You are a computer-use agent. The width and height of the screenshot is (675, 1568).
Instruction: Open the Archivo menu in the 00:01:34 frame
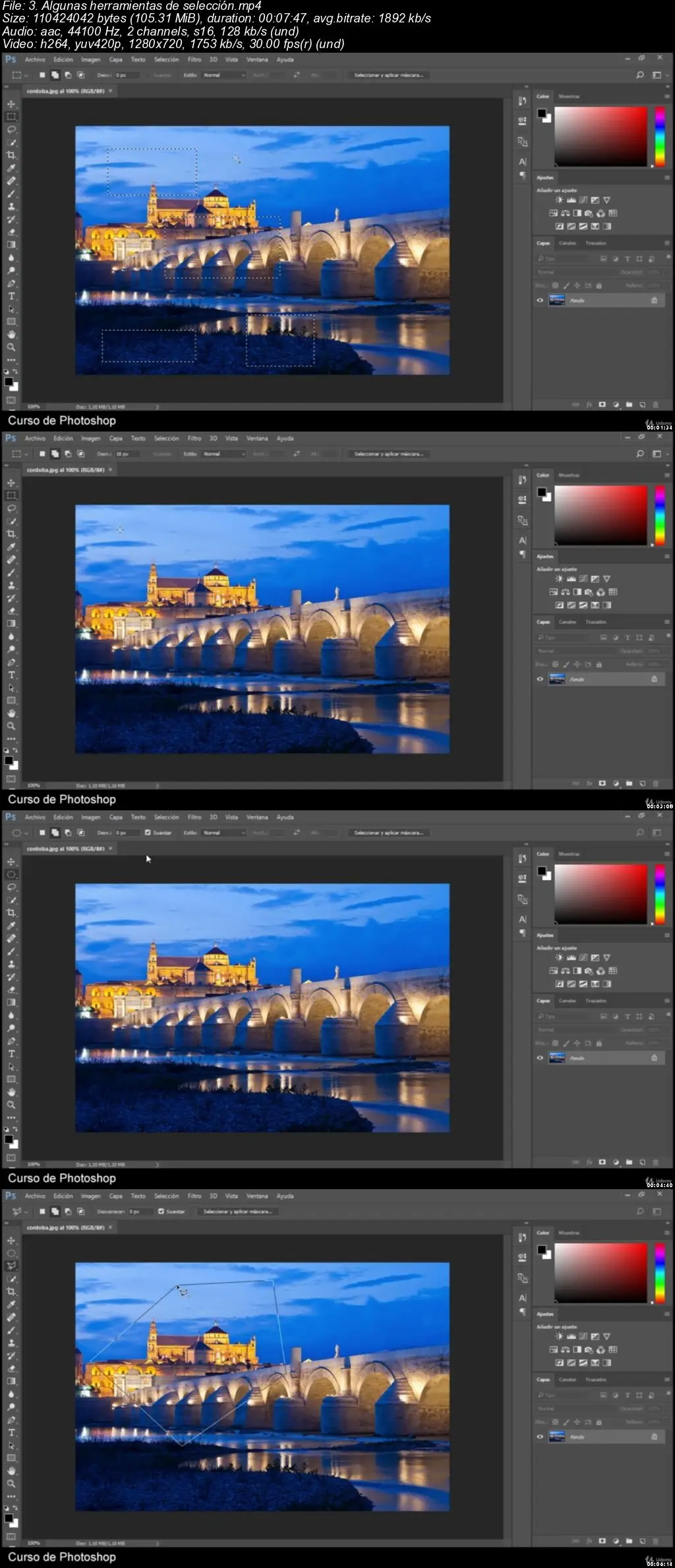click(x=35, y=59)
